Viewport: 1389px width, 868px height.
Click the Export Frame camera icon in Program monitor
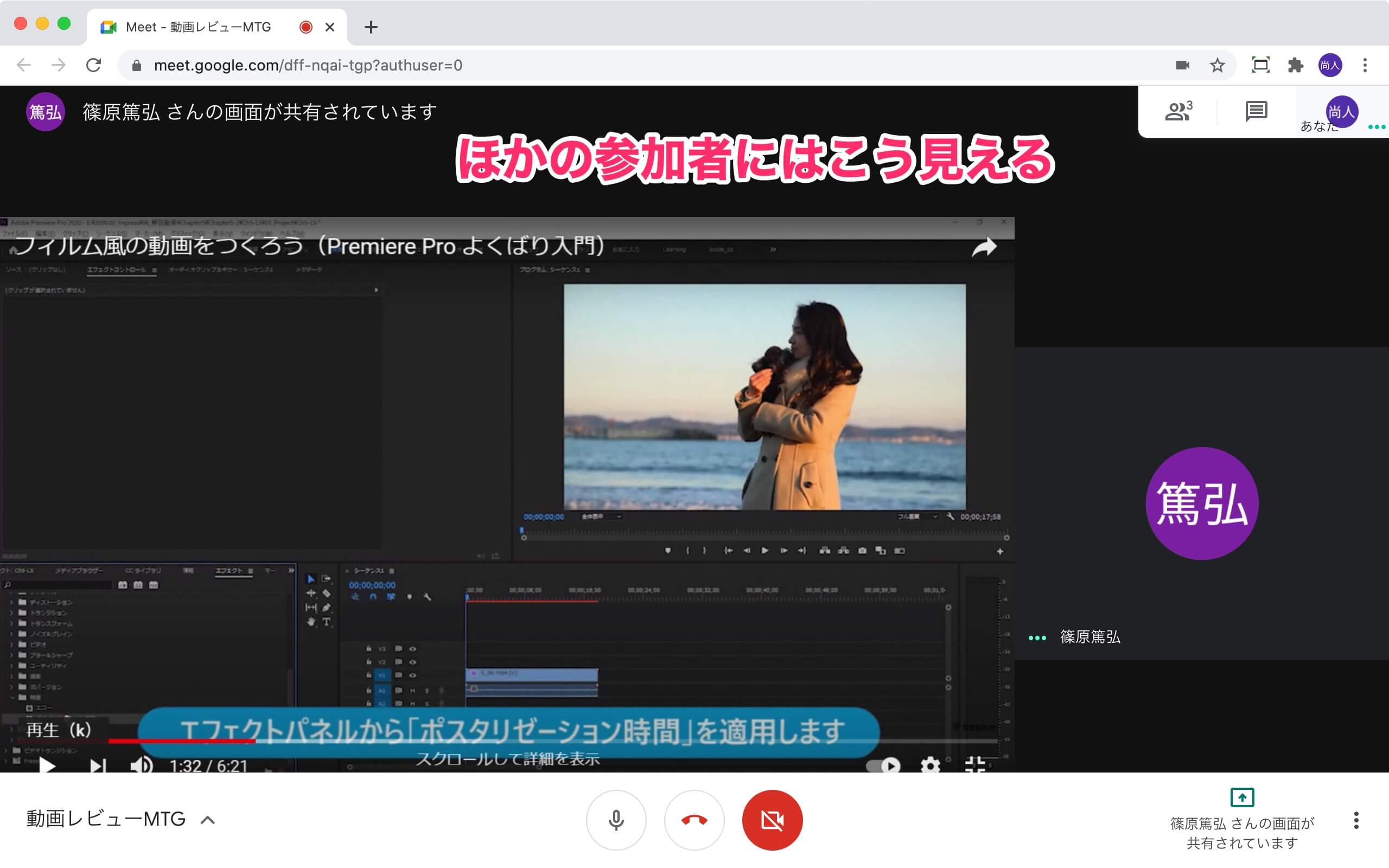point(862,551)
